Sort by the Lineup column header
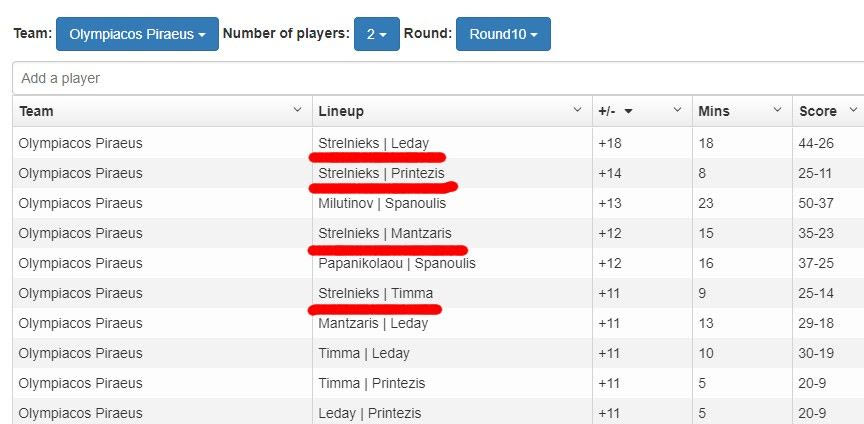 [341, 111]
